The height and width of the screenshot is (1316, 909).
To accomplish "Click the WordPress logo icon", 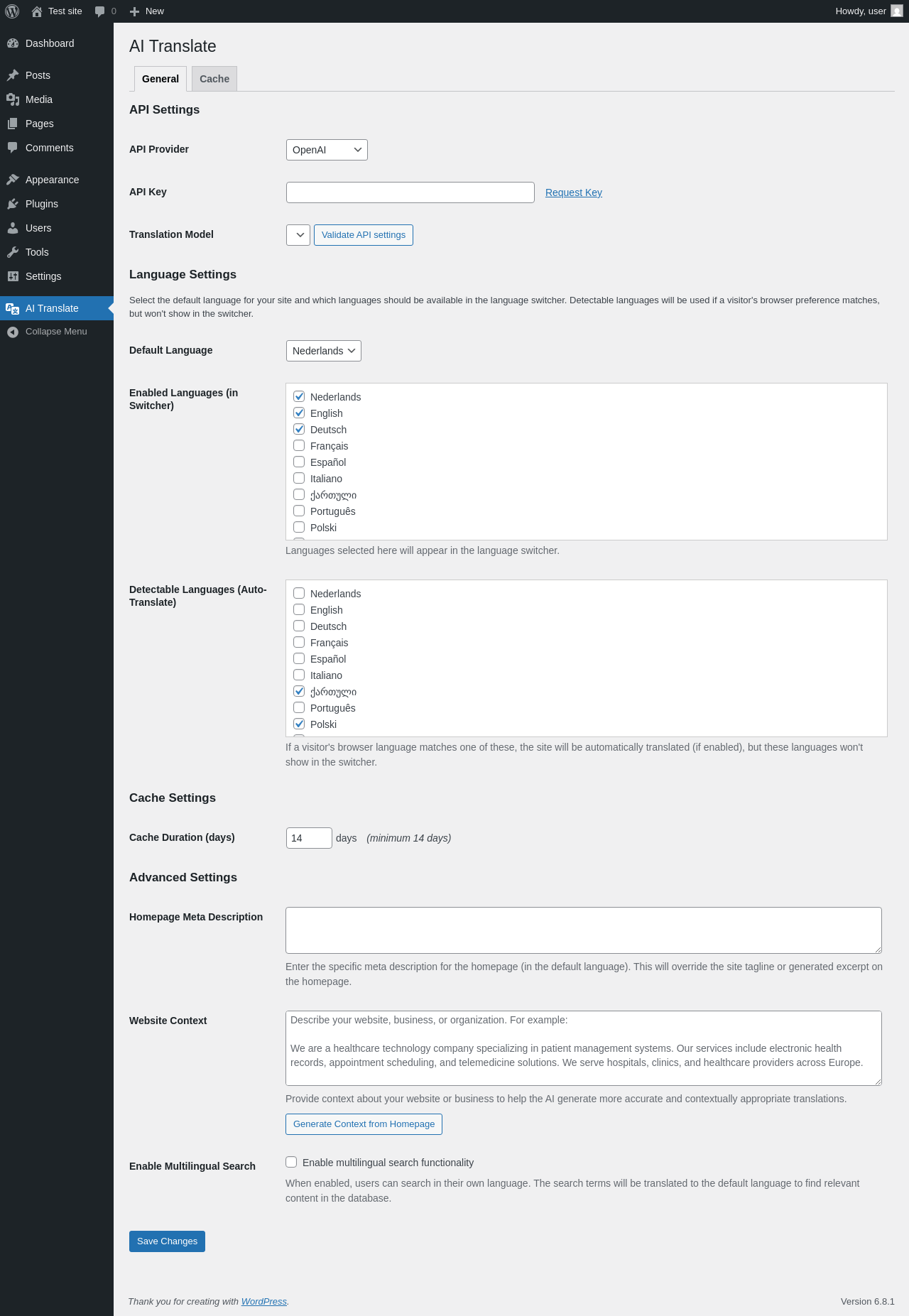I will coord(12,11).
